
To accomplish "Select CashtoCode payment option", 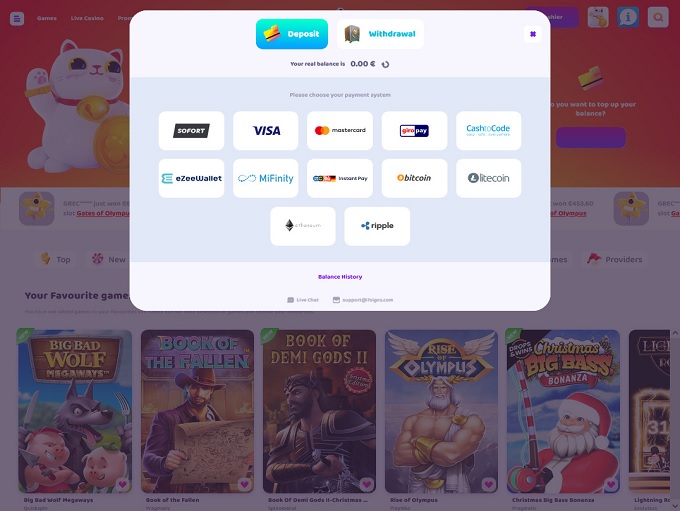I will pos(489,131).
